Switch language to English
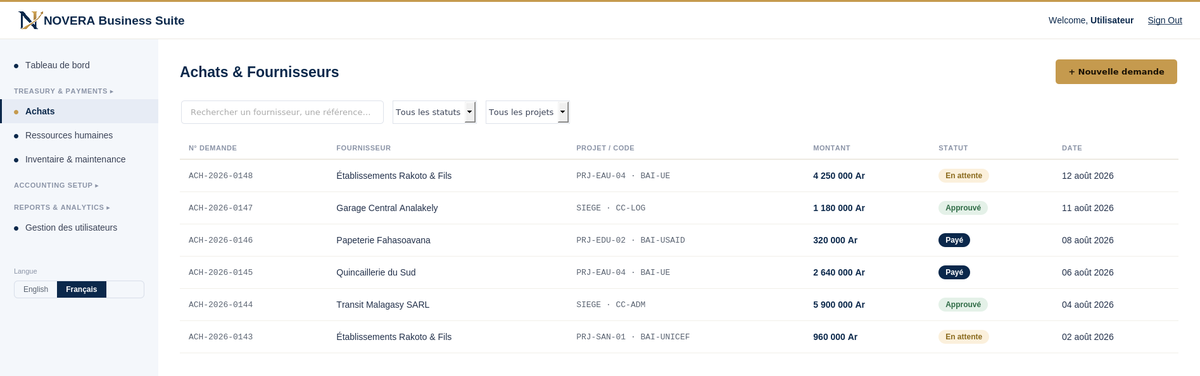 click(36, 289)
